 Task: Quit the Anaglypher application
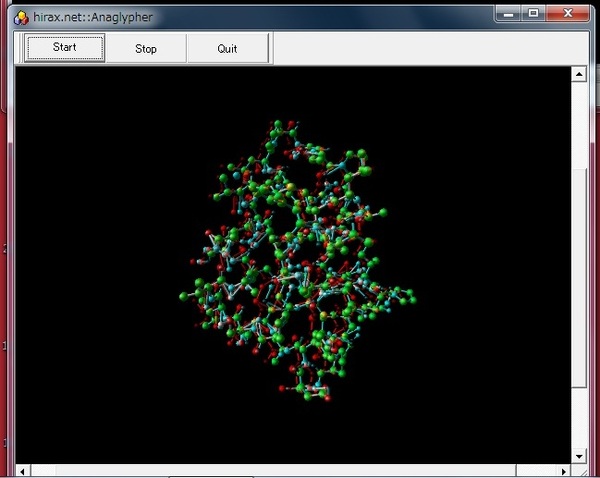[227, 48]
